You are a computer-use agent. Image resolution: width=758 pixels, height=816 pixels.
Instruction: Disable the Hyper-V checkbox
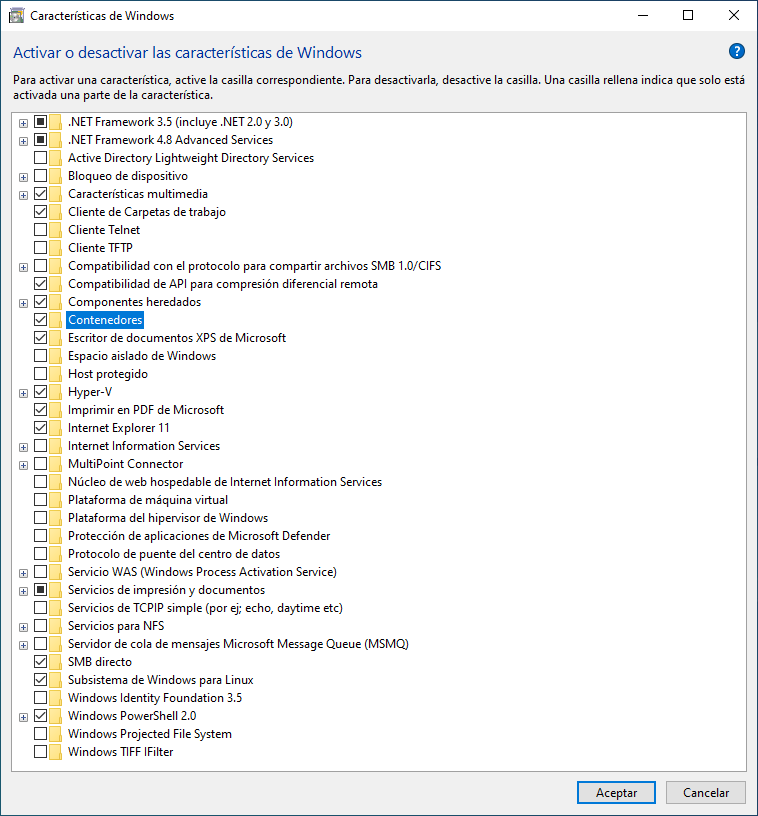[41, 392]
